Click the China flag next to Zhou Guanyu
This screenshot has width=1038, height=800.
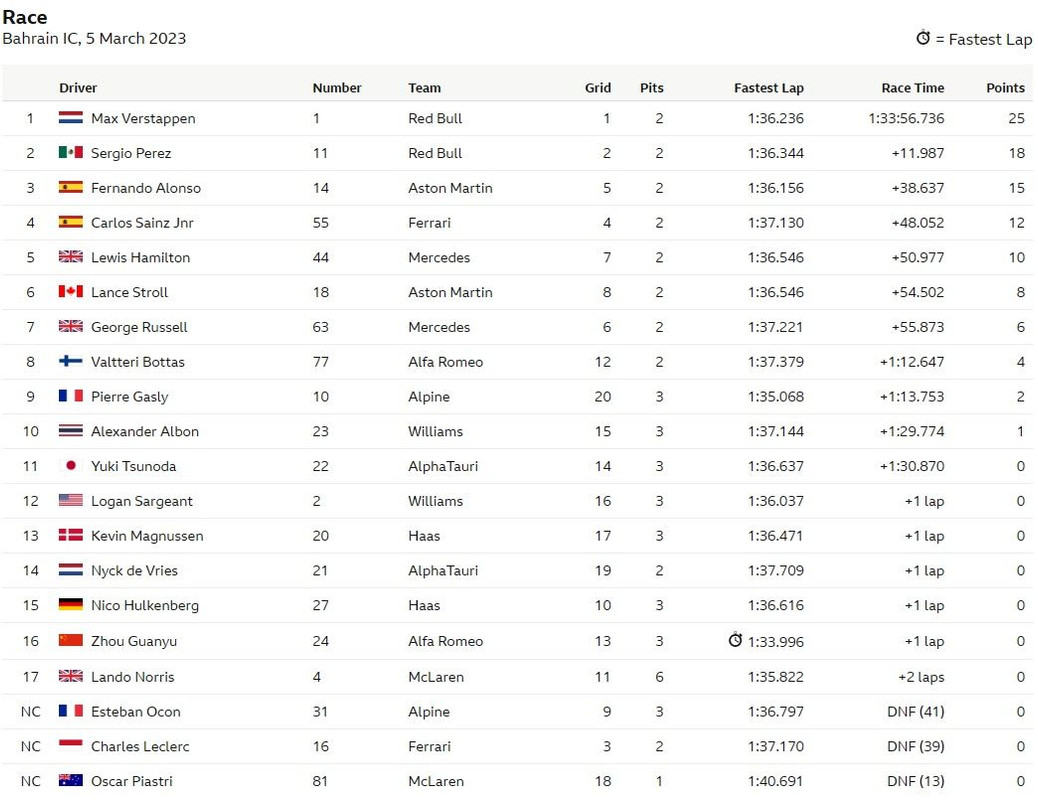pyautogui.click(x=71, y=640)
